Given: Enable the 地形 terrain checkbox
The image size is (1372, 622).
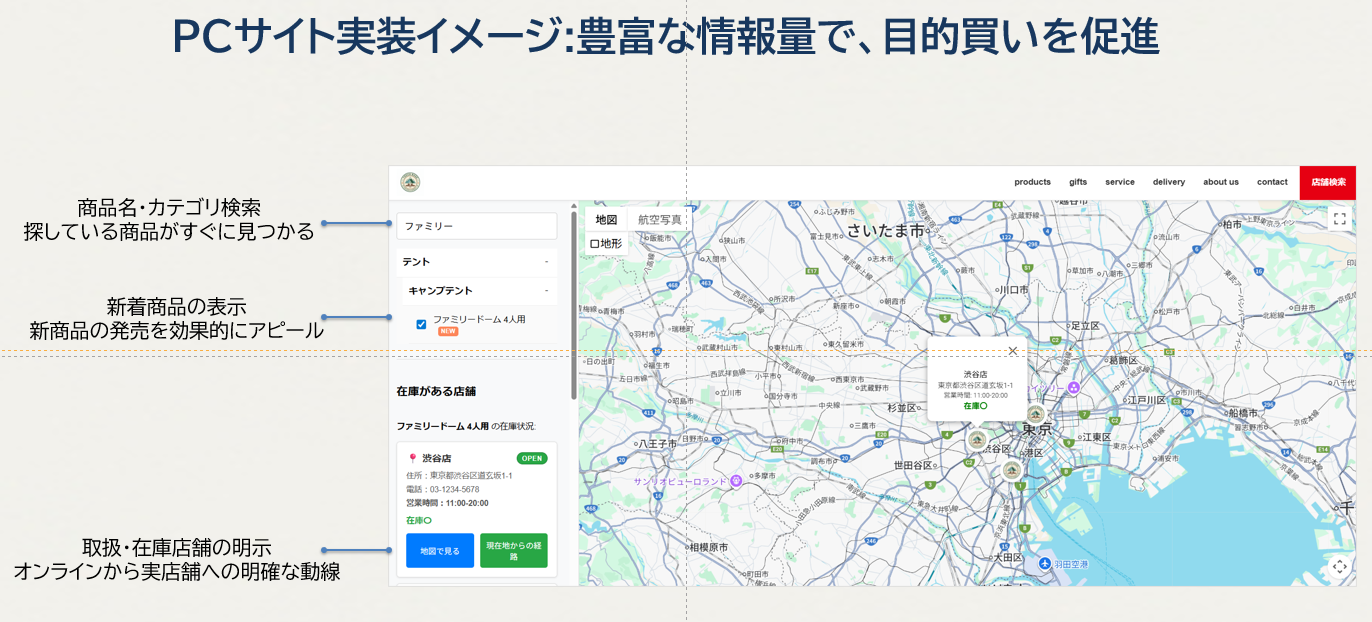Looking at the screenshot, I should 594,243.
